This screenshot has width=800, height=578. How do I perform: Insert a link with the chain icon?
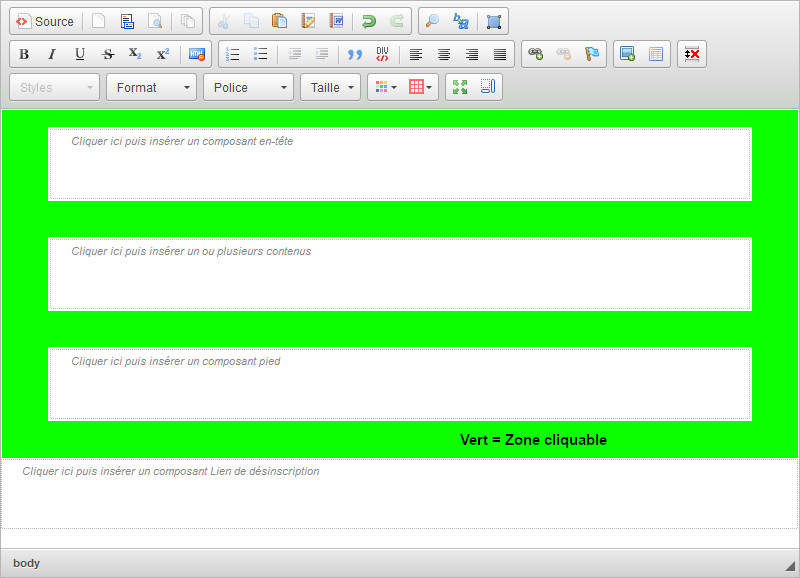coord(536,54)
